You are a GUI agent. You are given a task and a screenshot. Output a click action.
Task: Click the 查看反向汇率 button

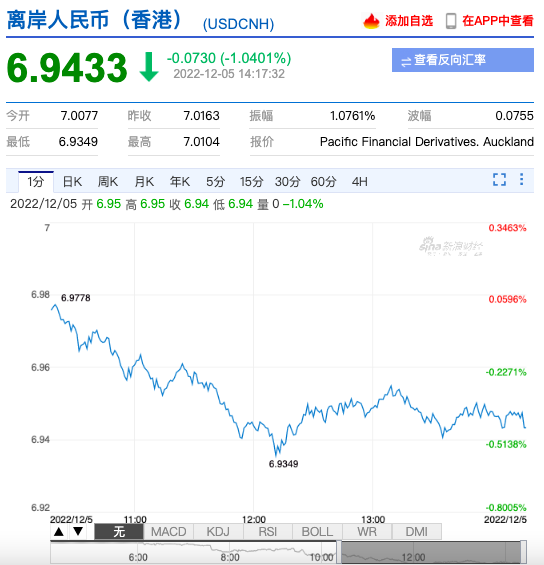coord(463,60)
